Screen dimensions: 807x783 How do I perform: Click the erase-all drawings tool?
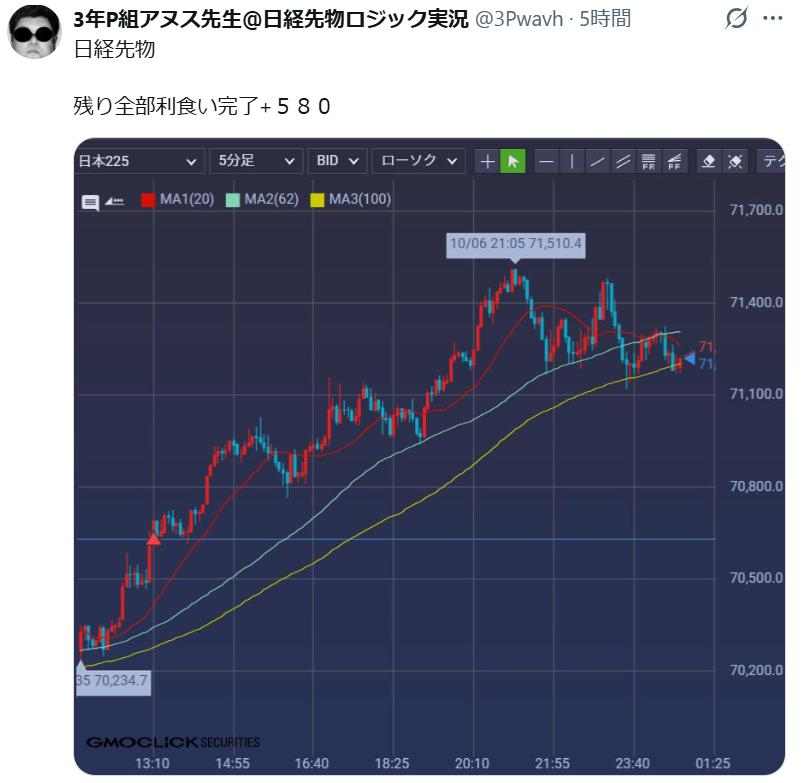pos(735,162)
